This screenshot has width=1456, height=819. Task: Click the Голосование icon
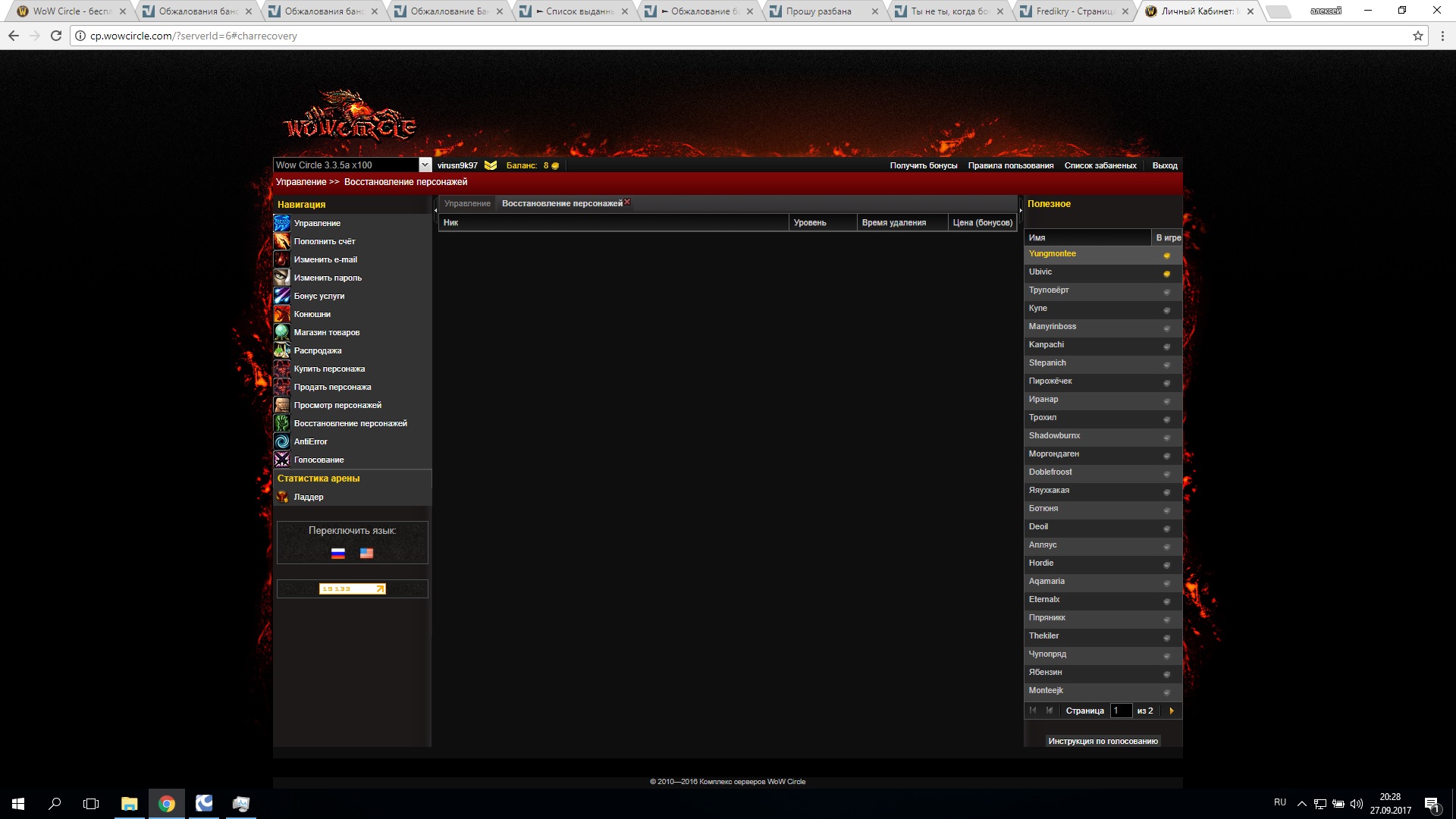point(281,460)
